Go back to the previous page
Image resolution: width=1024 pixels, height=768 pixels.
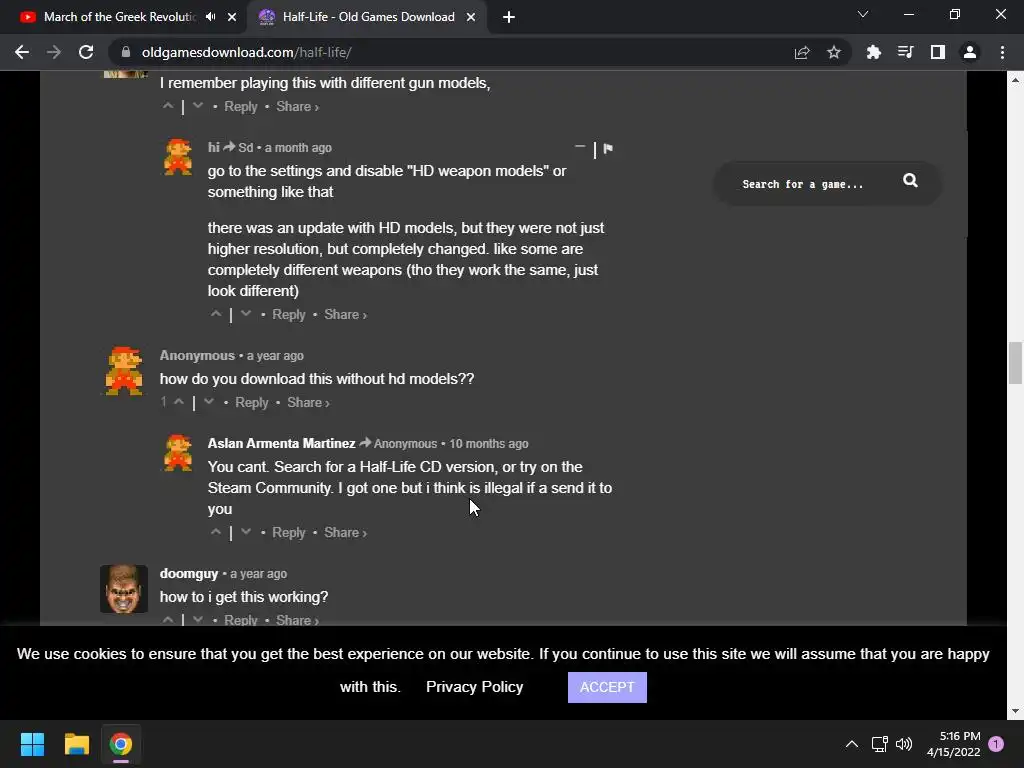22,52
